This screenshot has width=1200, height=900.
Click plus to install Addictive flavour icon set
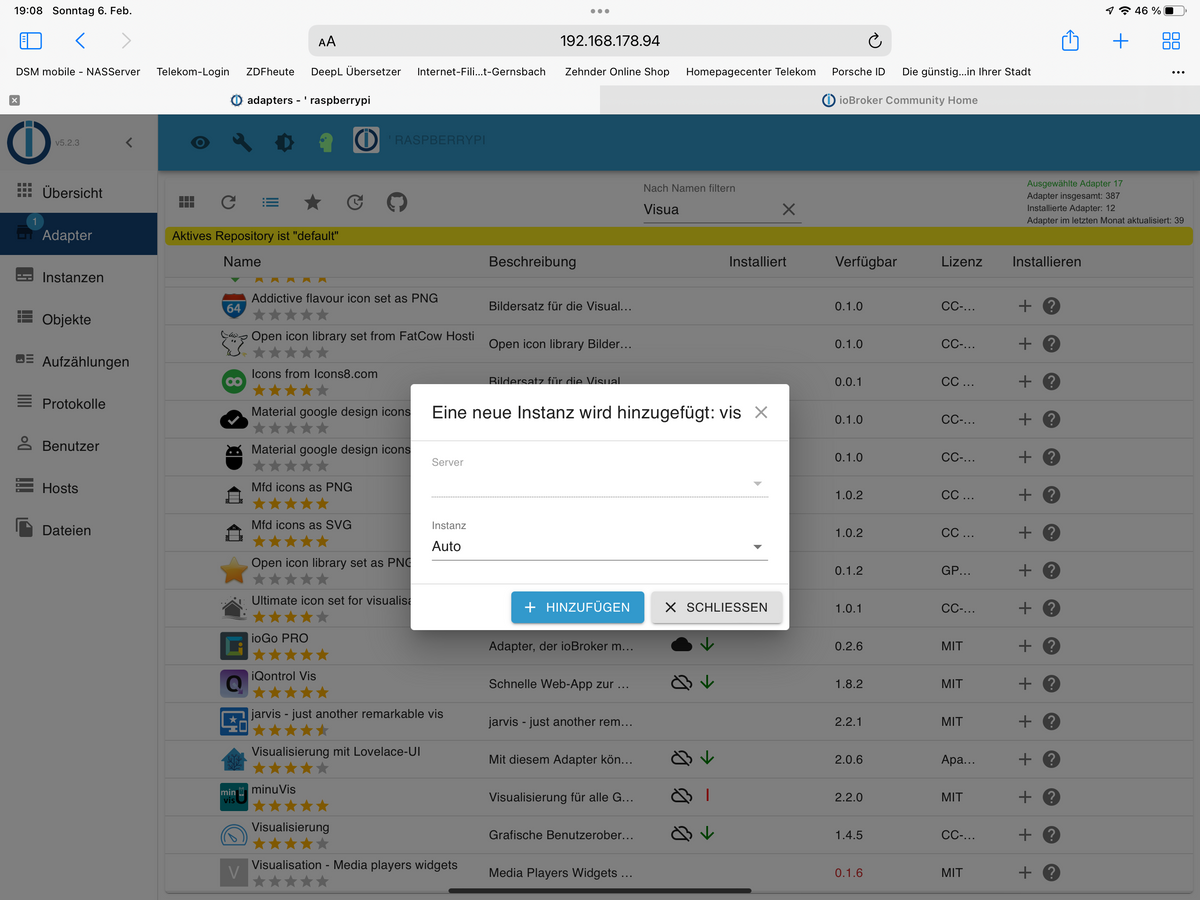[x=1024, y=306]
